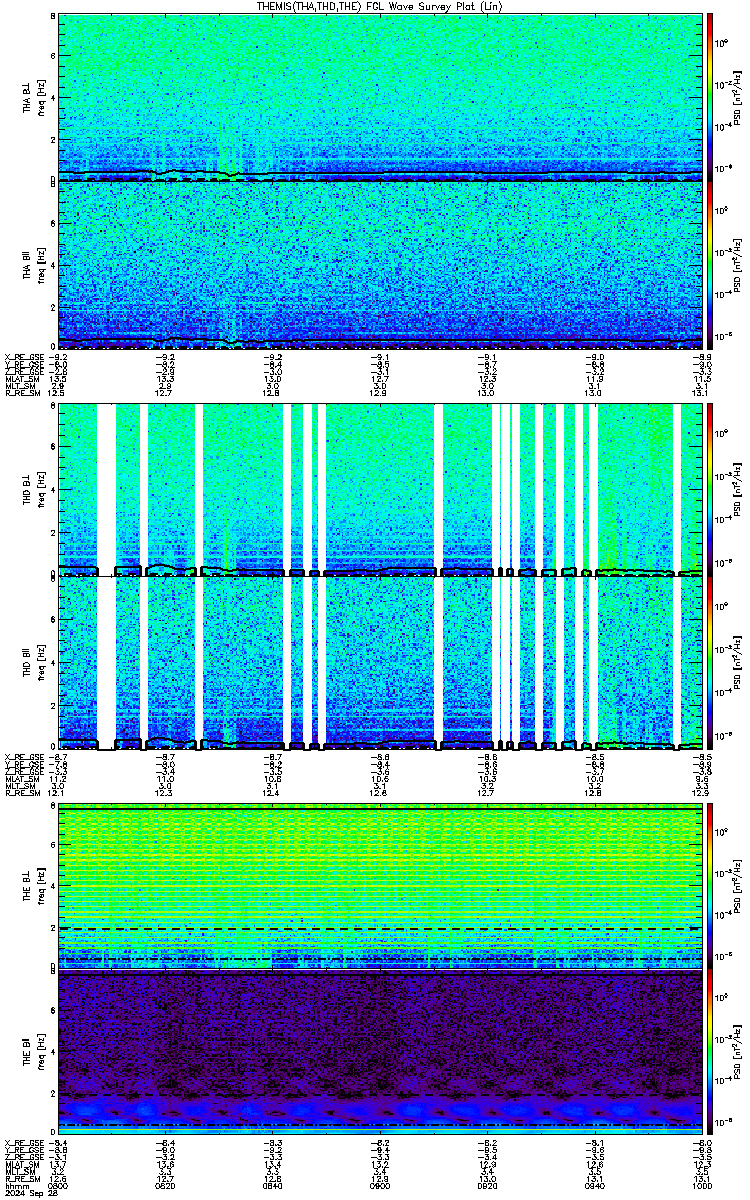Click the THE B-parallel PSD color bar
Screen dimensions: 750x1200
click(710, 1053)
